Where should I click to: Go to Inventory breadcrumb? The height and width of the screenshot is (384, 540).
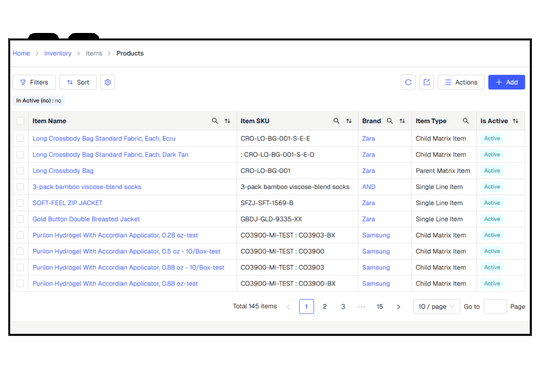[58, 53]
